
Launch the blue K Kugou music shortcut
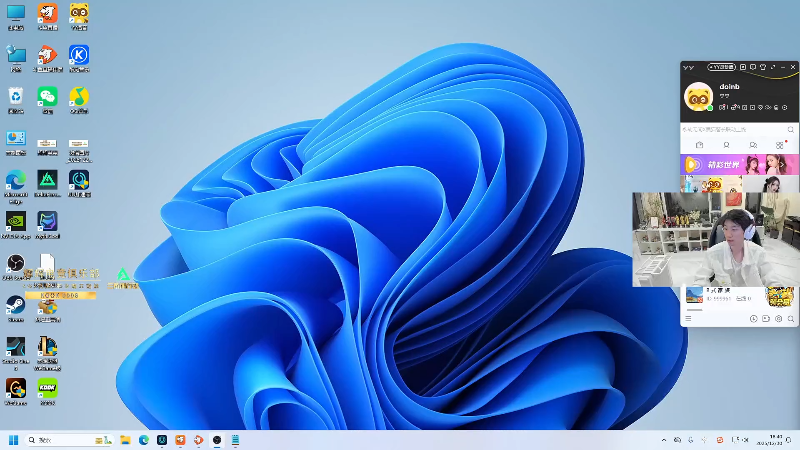79,58
